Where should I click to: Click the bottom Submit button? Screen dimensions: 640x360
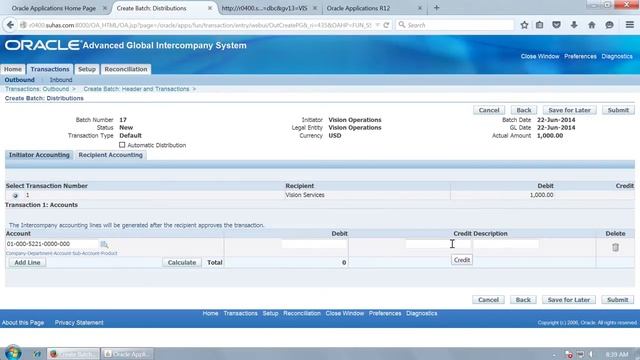618,300
